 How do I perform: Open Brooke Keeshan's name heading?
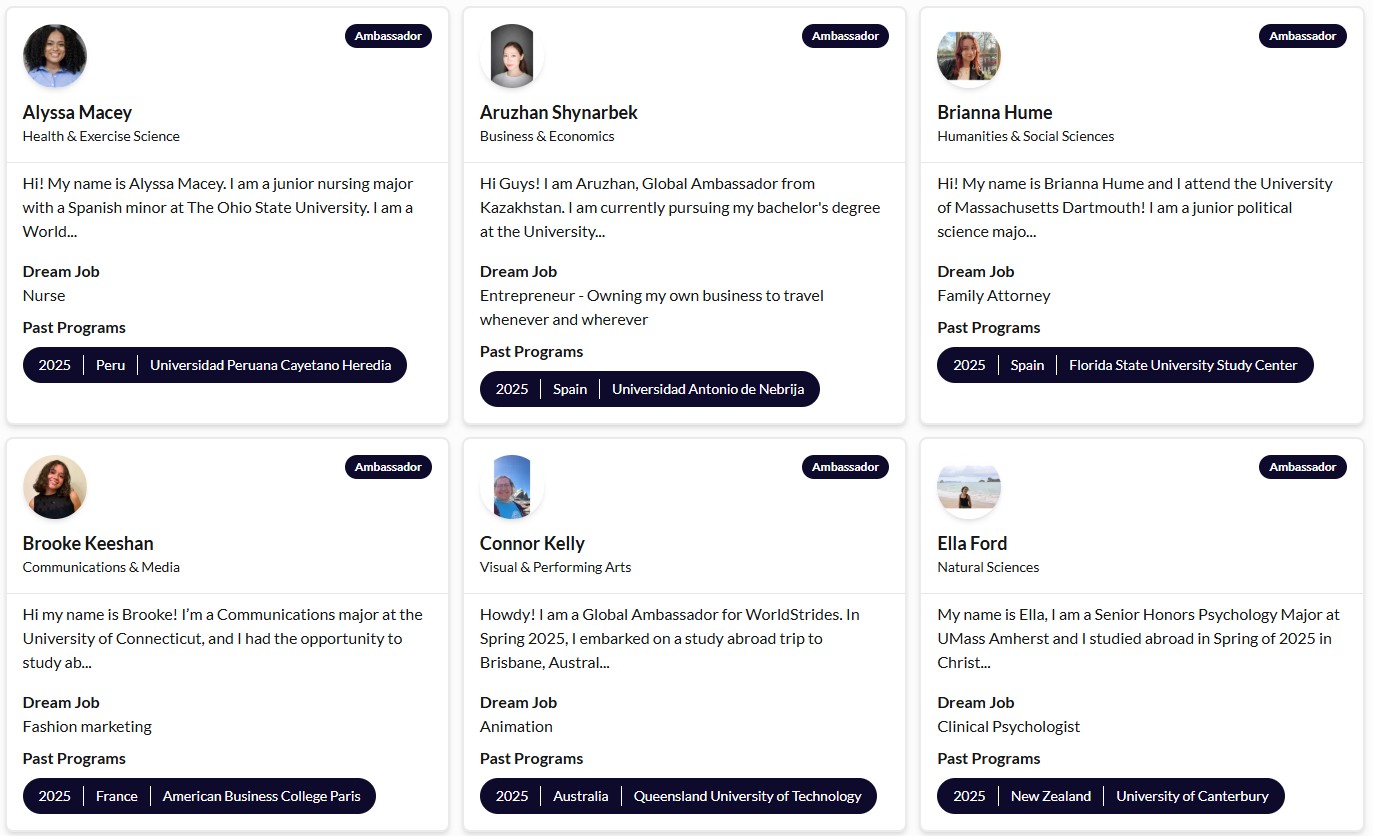point(88,543)
